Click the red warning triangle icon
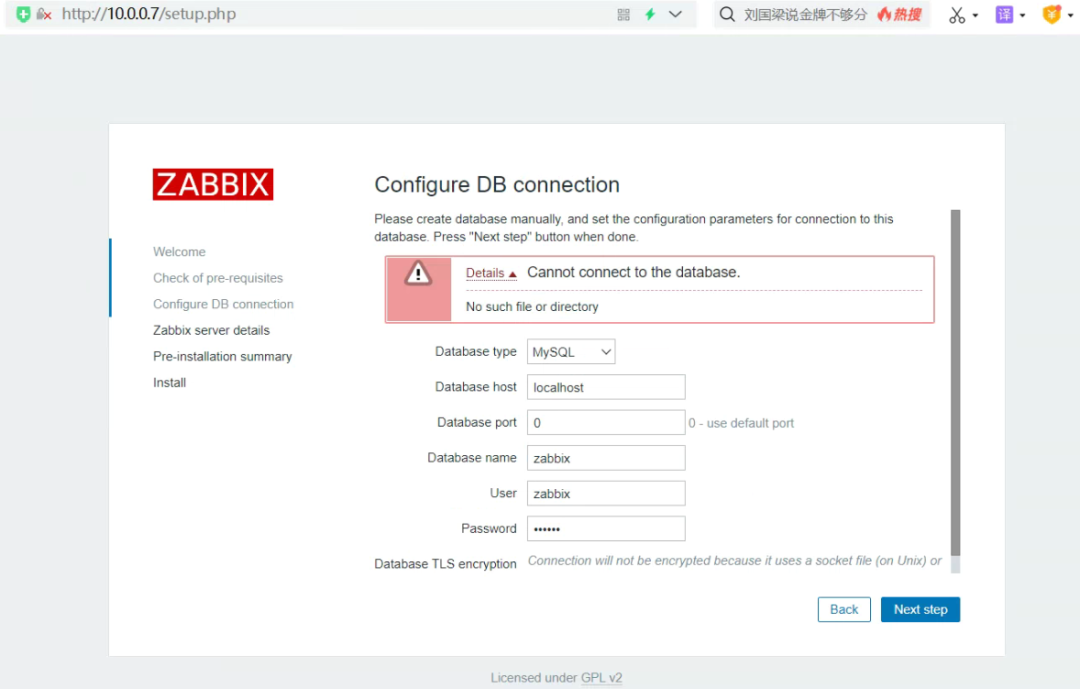Screen dimensions: 1080x689 [418, 273]
